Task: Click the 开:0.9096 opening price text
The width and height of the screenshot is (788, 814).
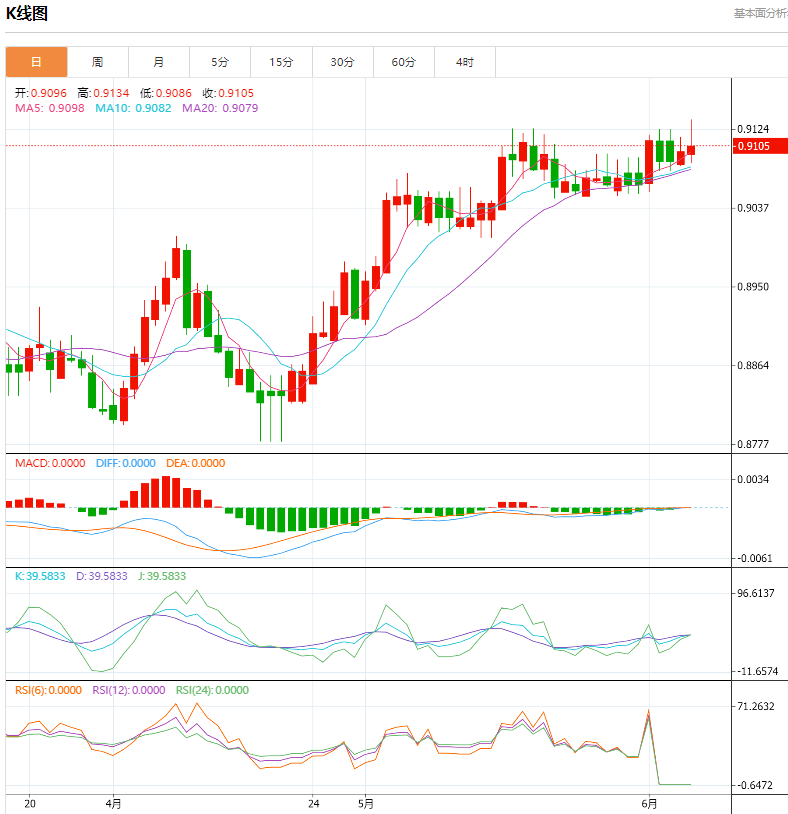Action: click(x=40, y=93)
